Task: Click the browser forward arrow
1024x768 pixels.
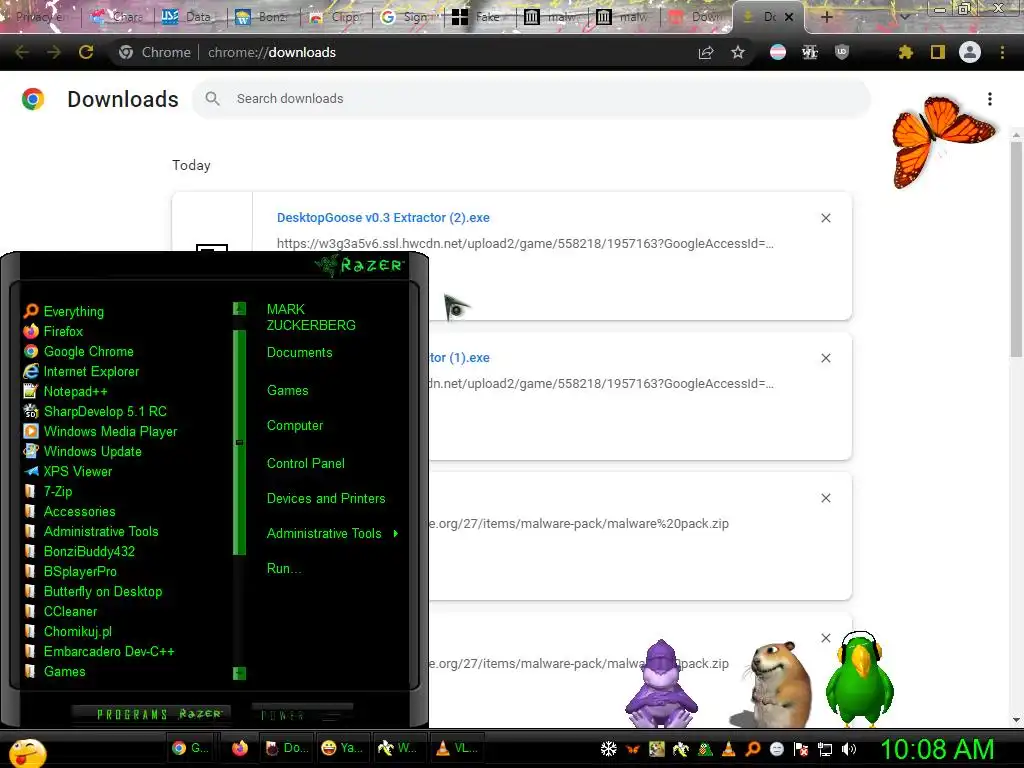Action: (54, 52)
